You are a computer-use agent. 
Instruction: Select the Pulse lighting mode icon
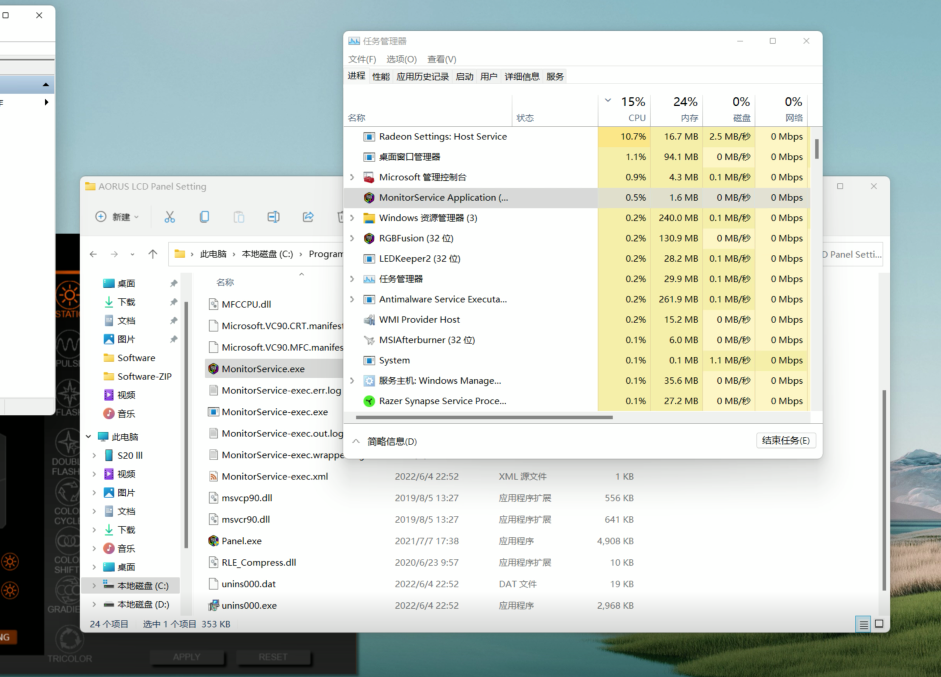pos(68,344)
